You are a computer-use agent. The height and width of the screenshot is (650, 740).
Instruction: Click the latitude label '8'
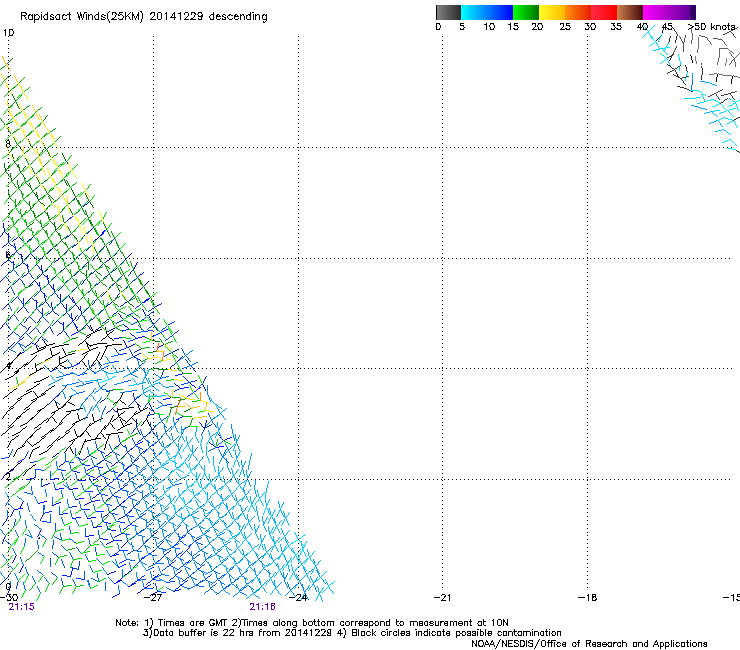(8, 144)
